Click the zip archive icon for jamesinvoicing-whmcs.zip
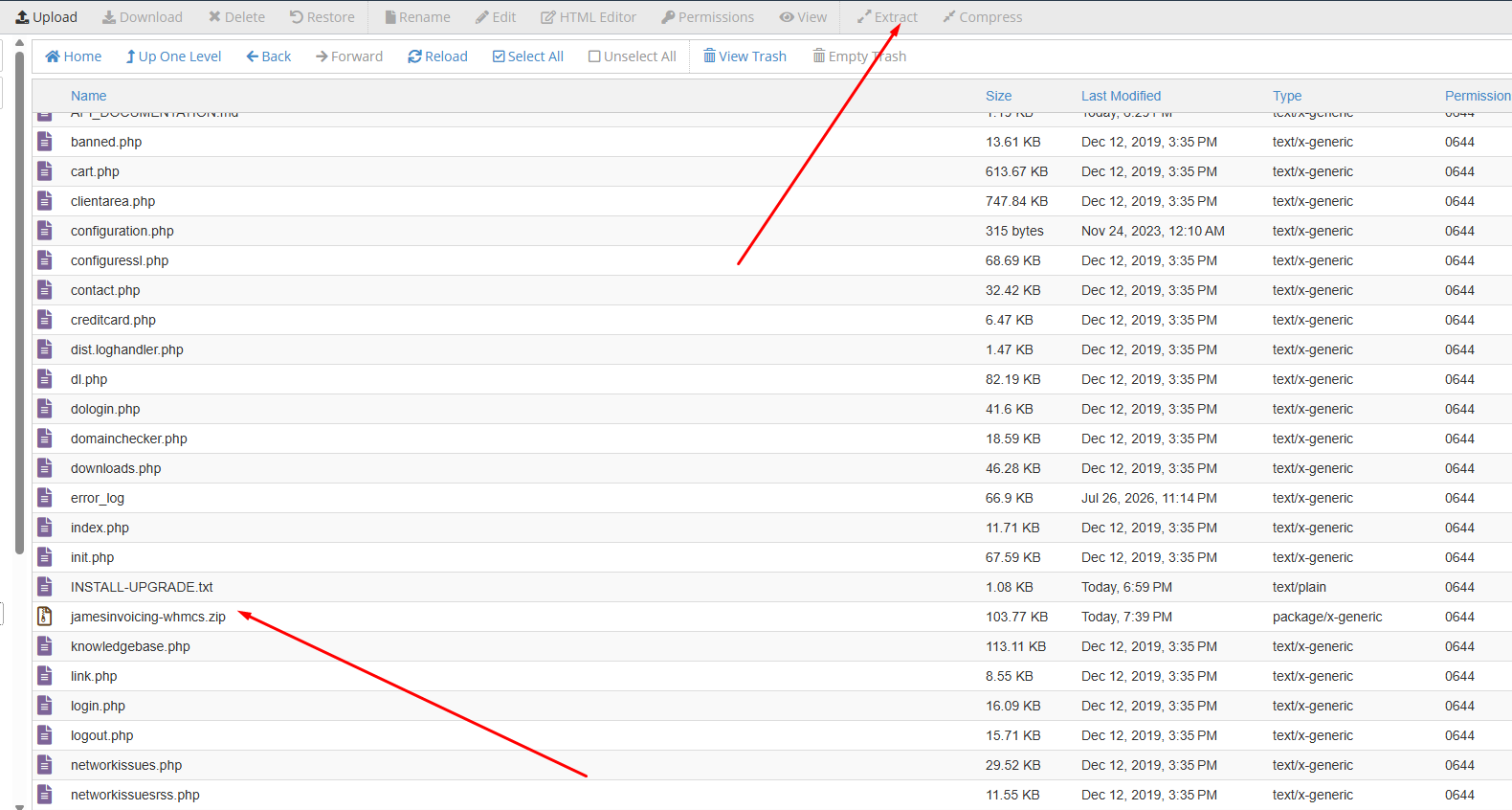This screenshot has height=810, width=1512. tap(45, 617)
